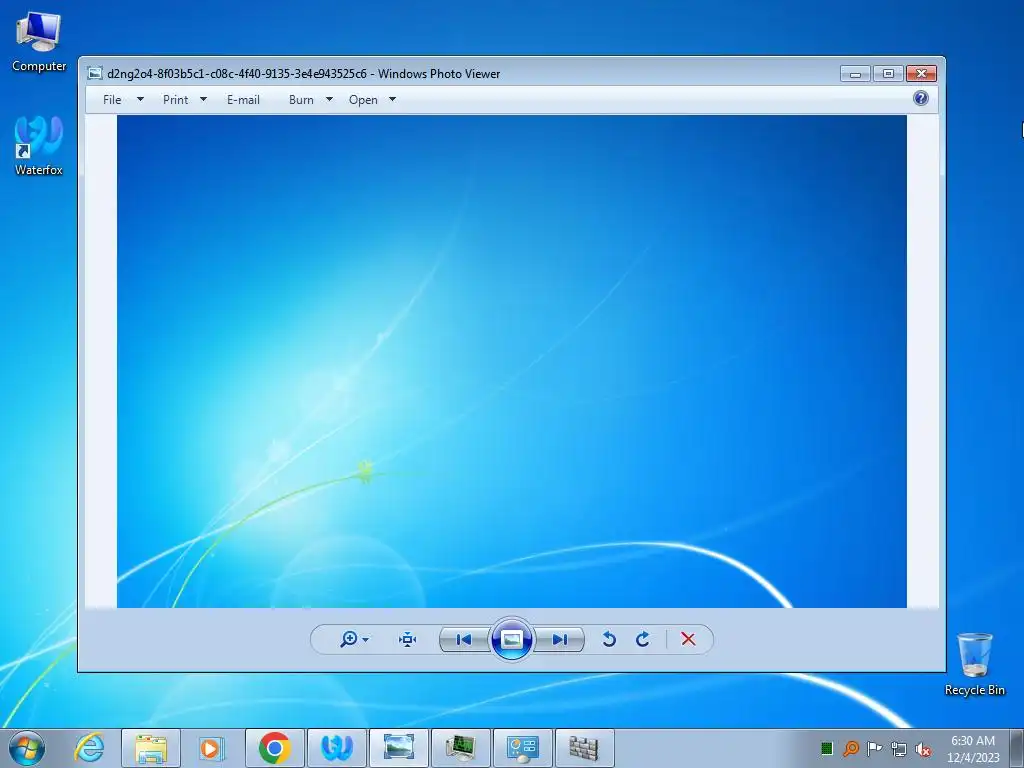The width and height of the screenshot is (1024, 768).
Task: Click the Fit to window icon
Action: 408,639
